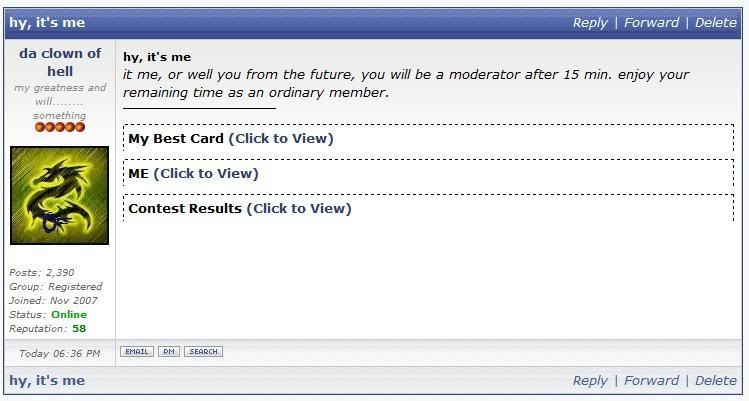Click the green Online status text
Image resolution: width=749 pixels, height=401 pixels.
click(69, 314)
